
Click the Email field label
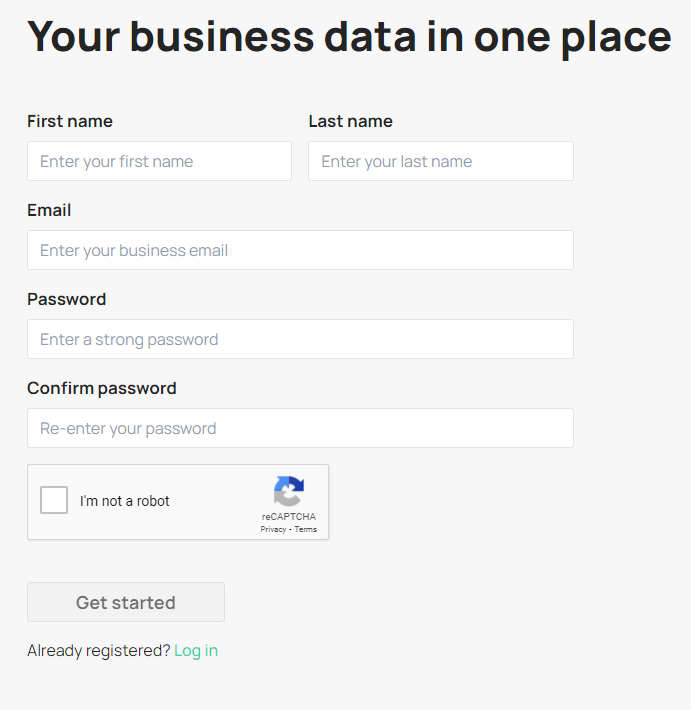[49, 210]
